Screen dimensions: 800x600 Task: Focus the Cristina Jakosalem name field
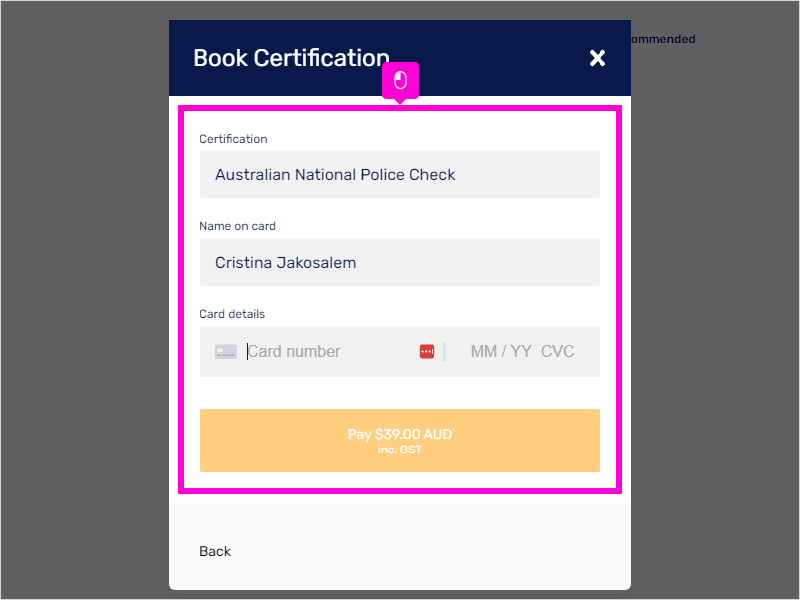pyautogui.click(x=399, y=262)
